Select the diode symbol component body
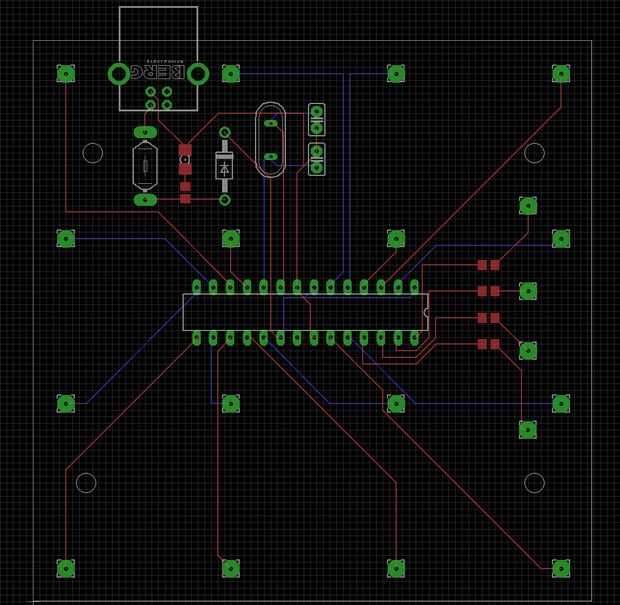Image resolution: width=620 pixels, height=605 pixels. [225, 166]
